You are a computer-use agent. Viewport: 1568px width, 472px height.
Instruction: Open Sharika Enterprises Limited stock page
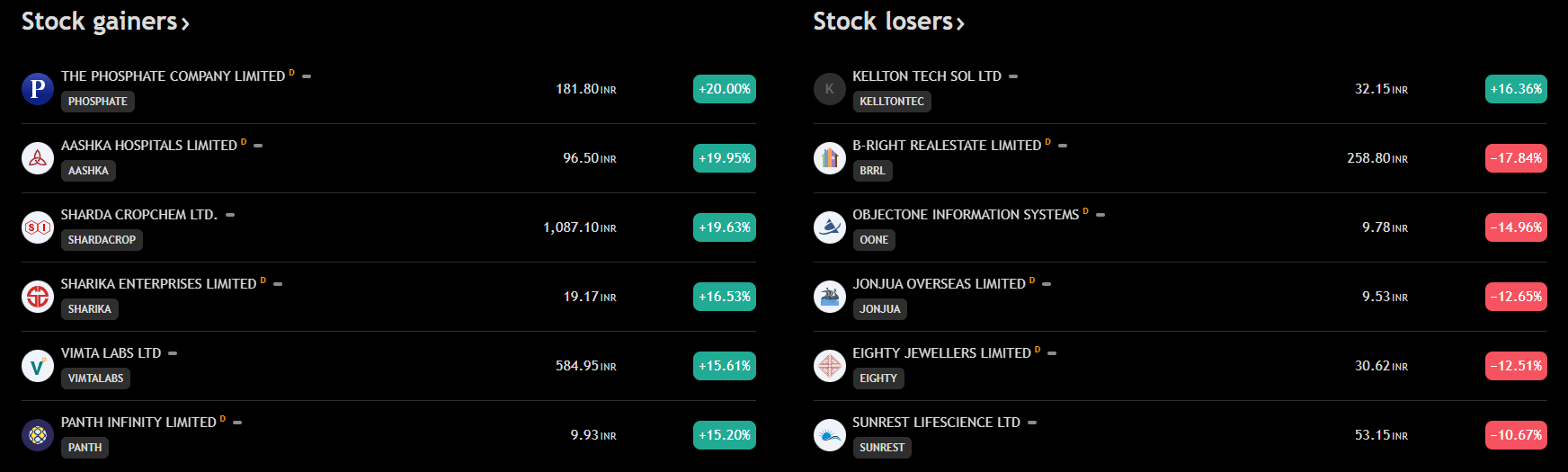coord(158,284)
